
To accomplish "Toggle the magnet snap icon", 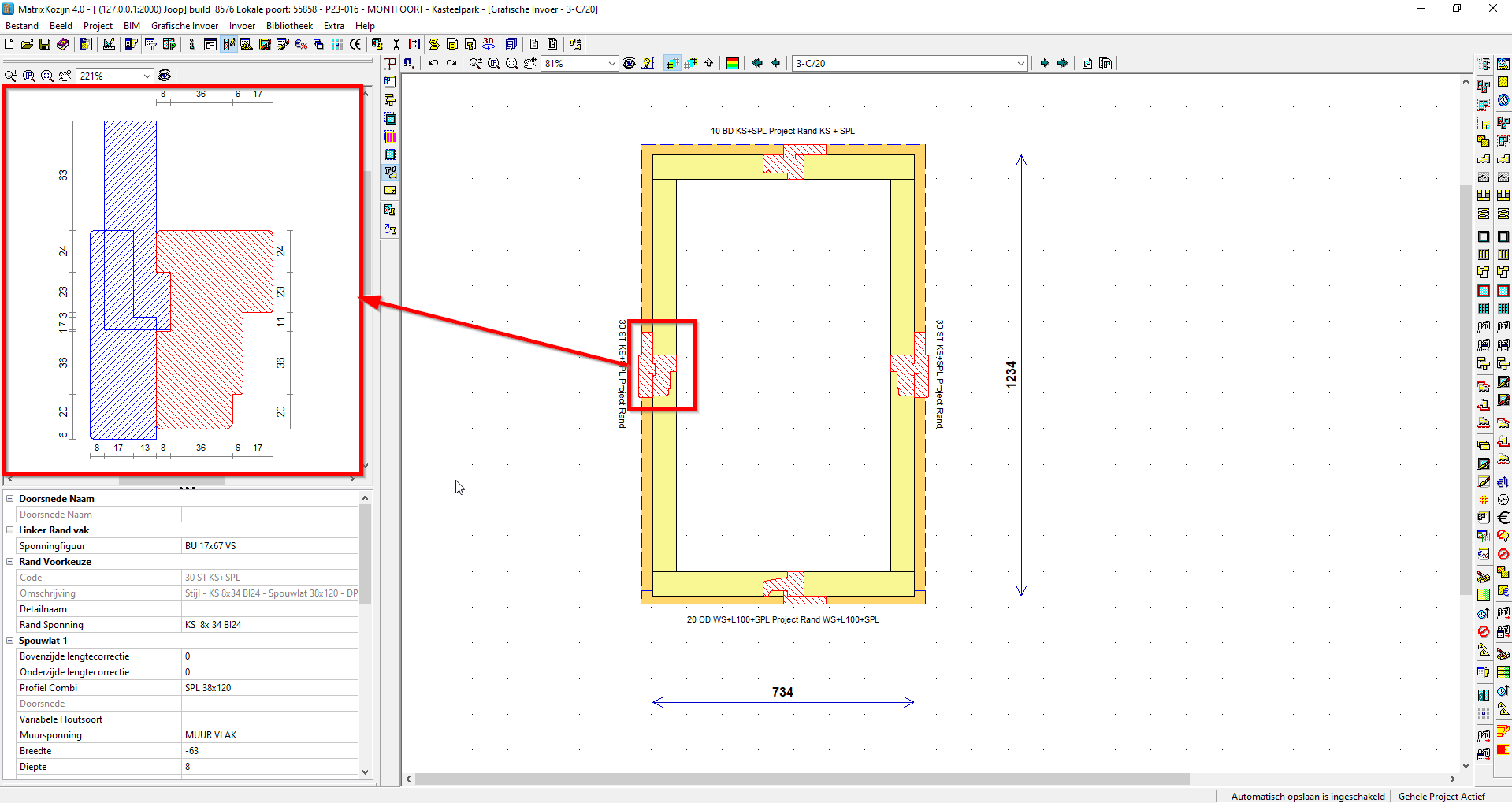I will coord(410,63).
